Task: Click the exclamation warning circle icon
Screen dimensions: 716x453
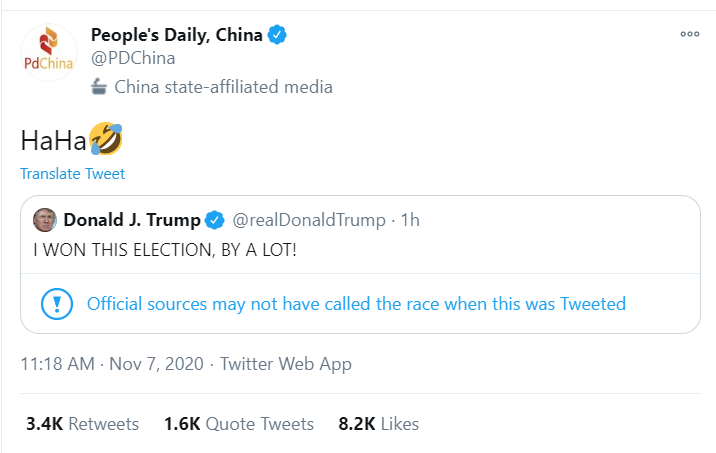Action: pos(56,303)
